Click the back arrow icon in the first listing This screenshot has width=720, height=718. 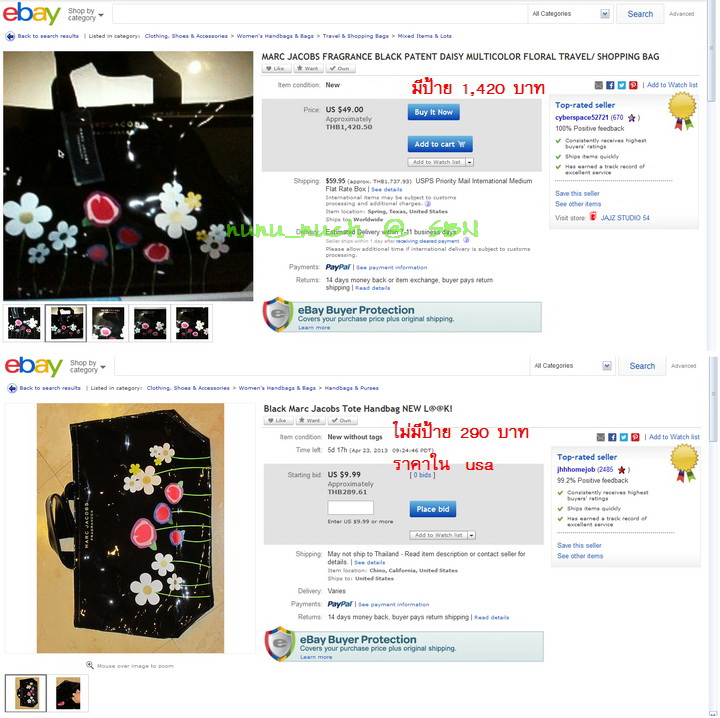click(10, 36)
